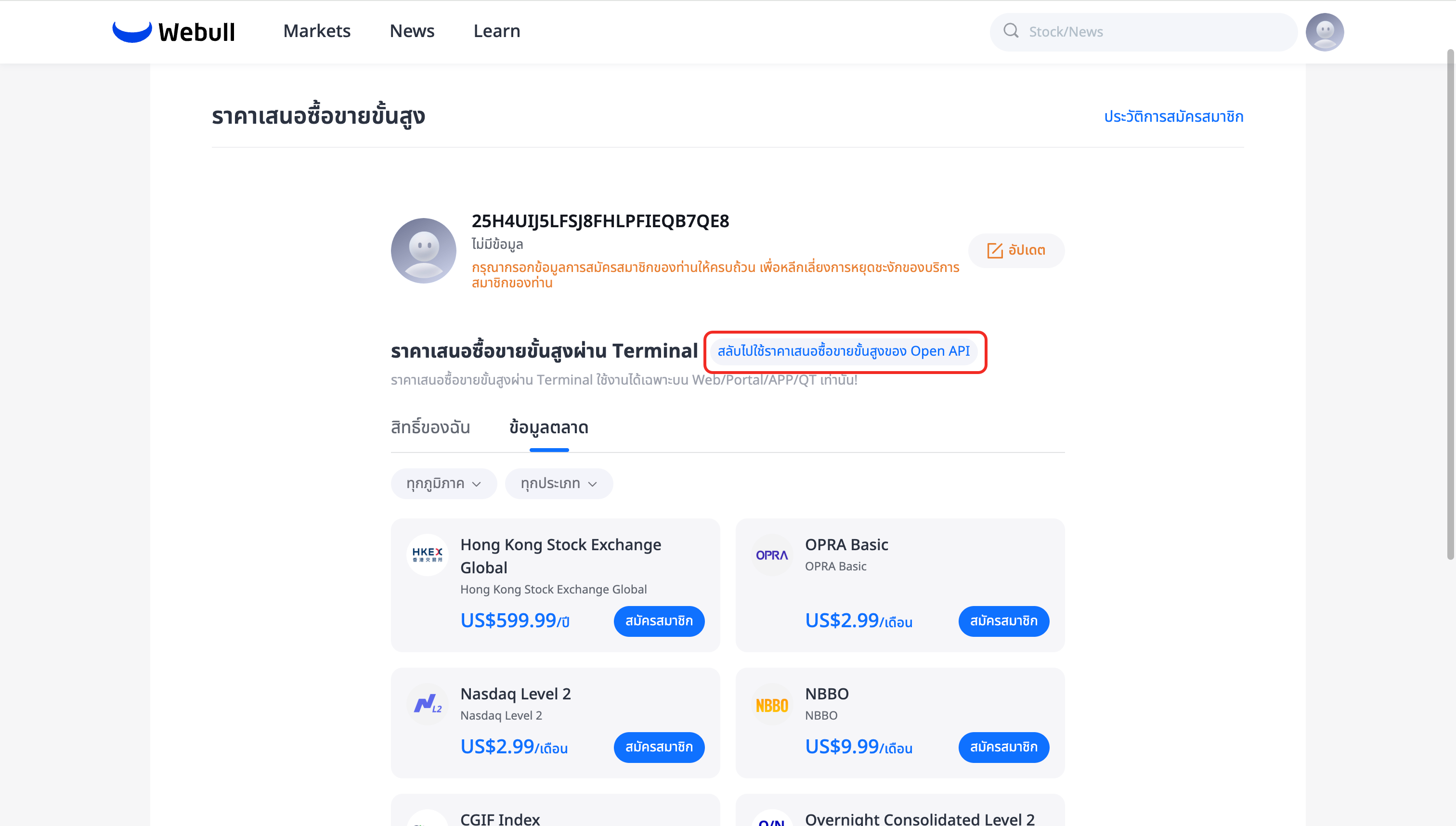Click the OPRA Basic card title
This screenshot has height=826, width=1456.
click(x=846, y=544)
